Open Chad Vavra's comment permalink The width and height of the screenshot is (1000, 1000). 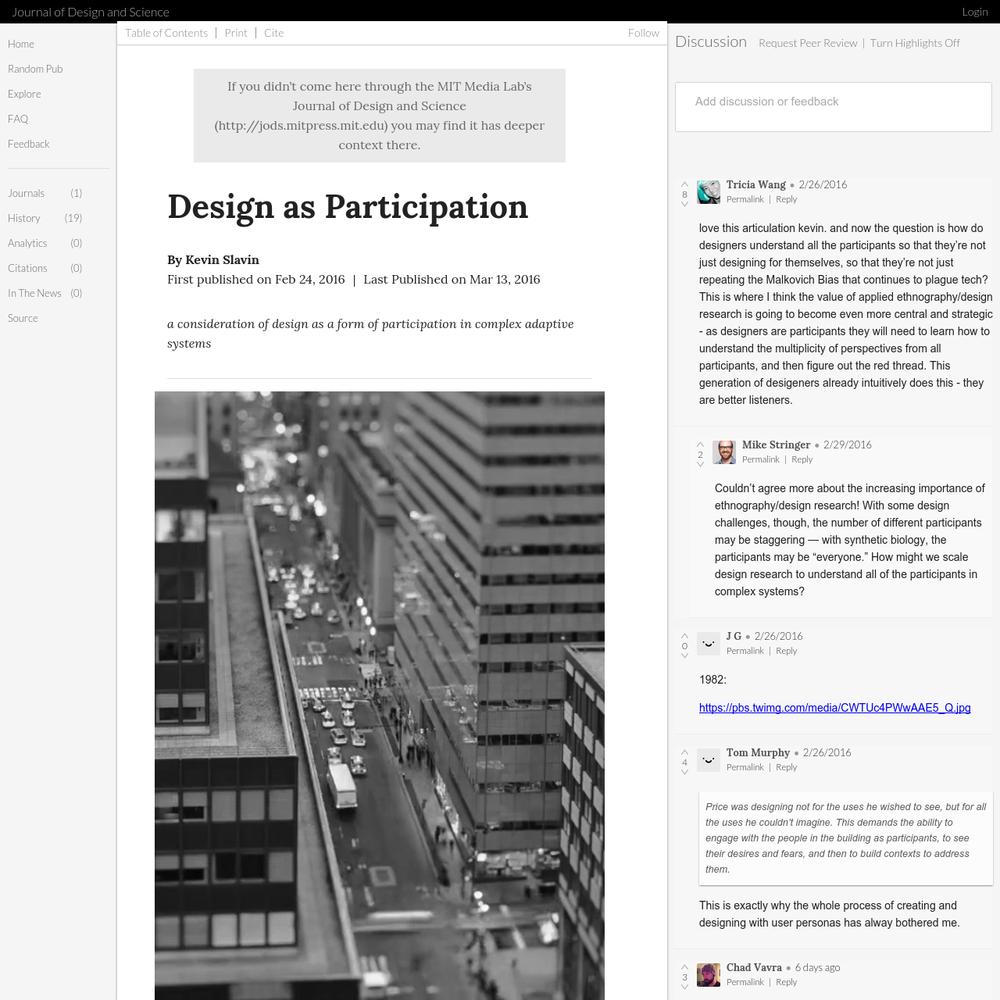click(745, 982)
